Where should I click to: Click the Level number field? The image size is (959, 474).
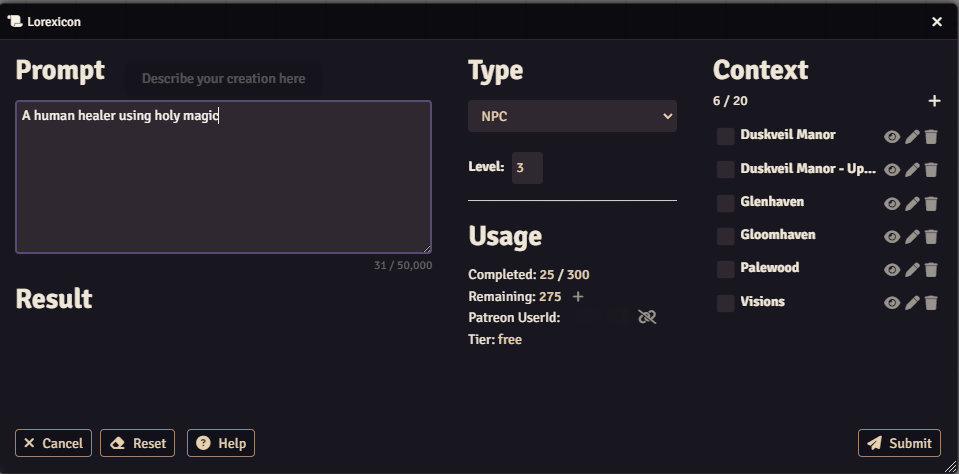pos(527,168)
